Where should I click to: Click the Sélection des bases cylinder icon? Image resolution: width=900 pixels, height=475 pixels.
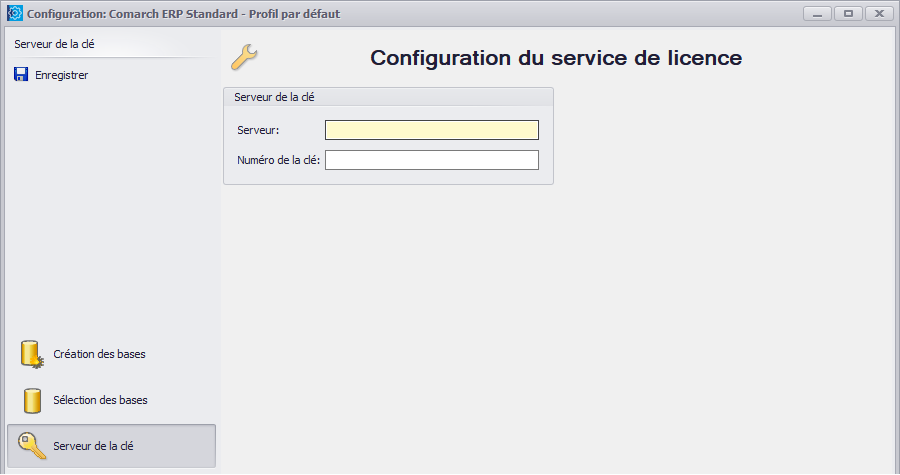click(32, 400)
